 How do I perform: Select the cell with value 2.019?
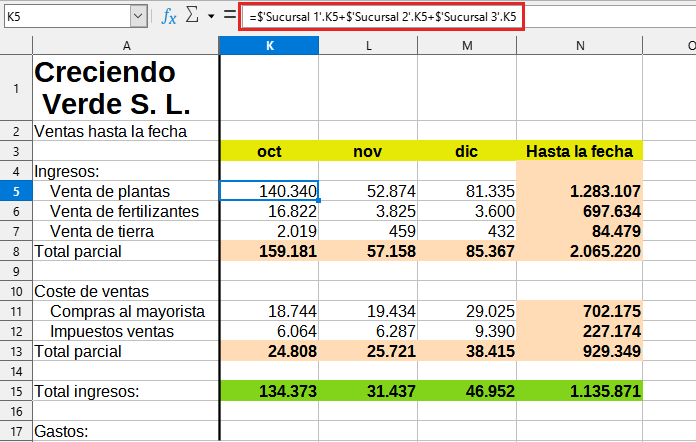pyautogui.click(x=269, y=231)
